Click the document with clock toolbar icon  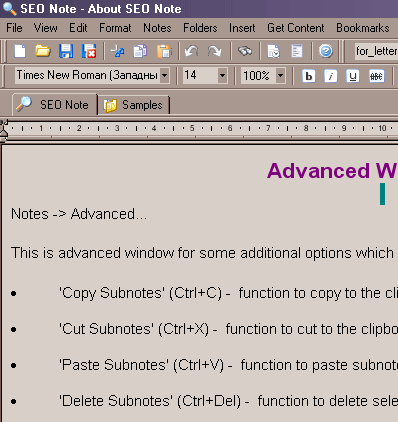coord(273,51)
